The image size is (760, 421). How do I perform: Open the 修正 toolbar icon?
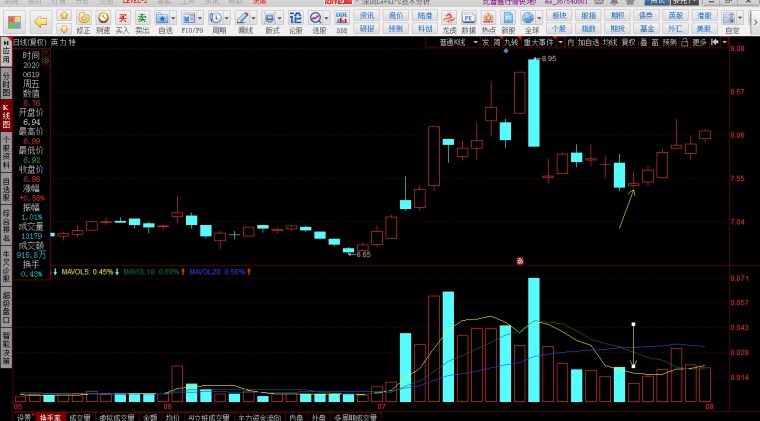pyautogui.click(x=83, y=19)
